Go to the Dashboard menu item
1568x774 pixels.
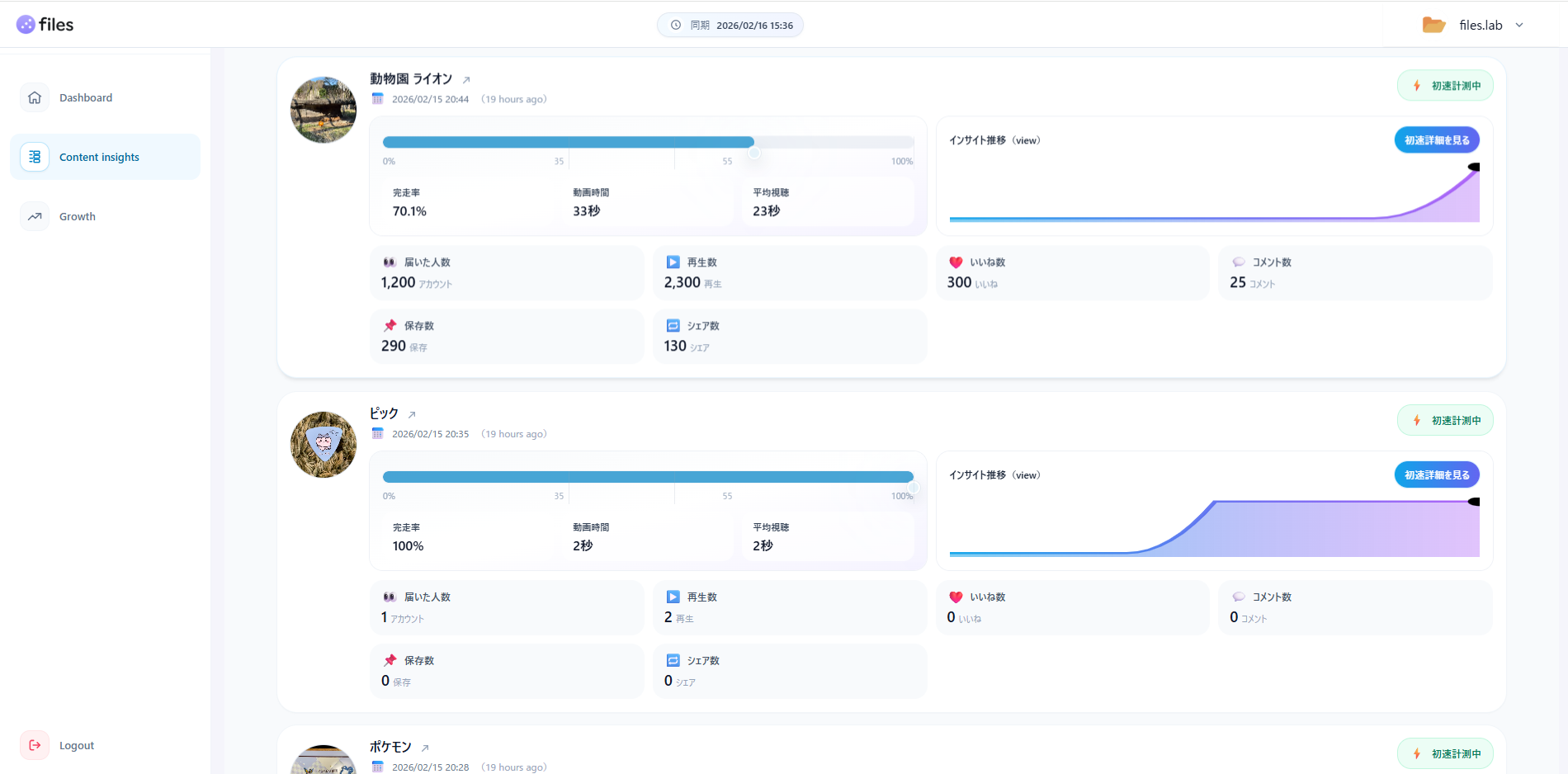click(86, 97)
